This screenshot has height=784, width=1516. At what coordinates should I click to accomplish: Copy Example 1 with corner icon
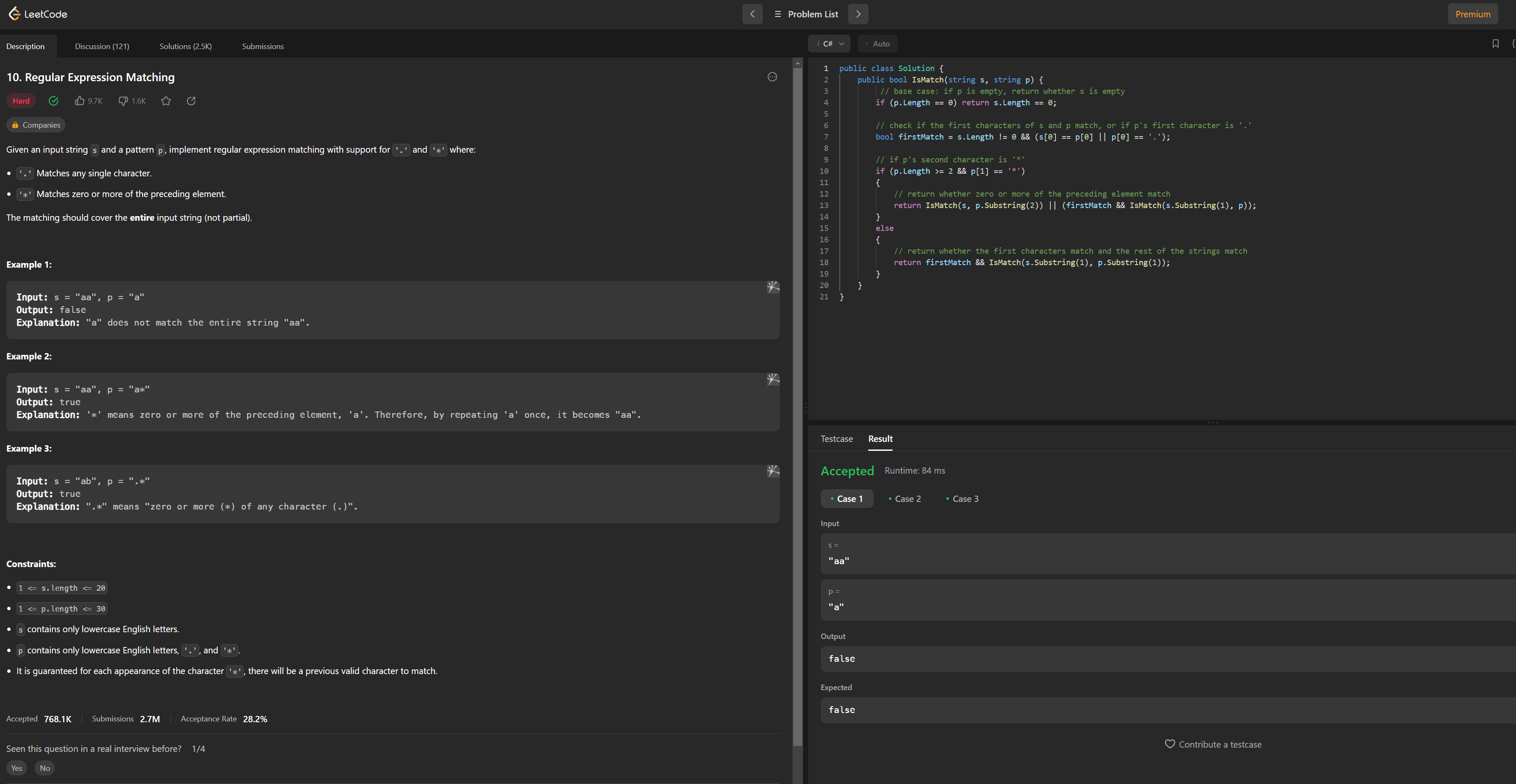pos(773,287)
